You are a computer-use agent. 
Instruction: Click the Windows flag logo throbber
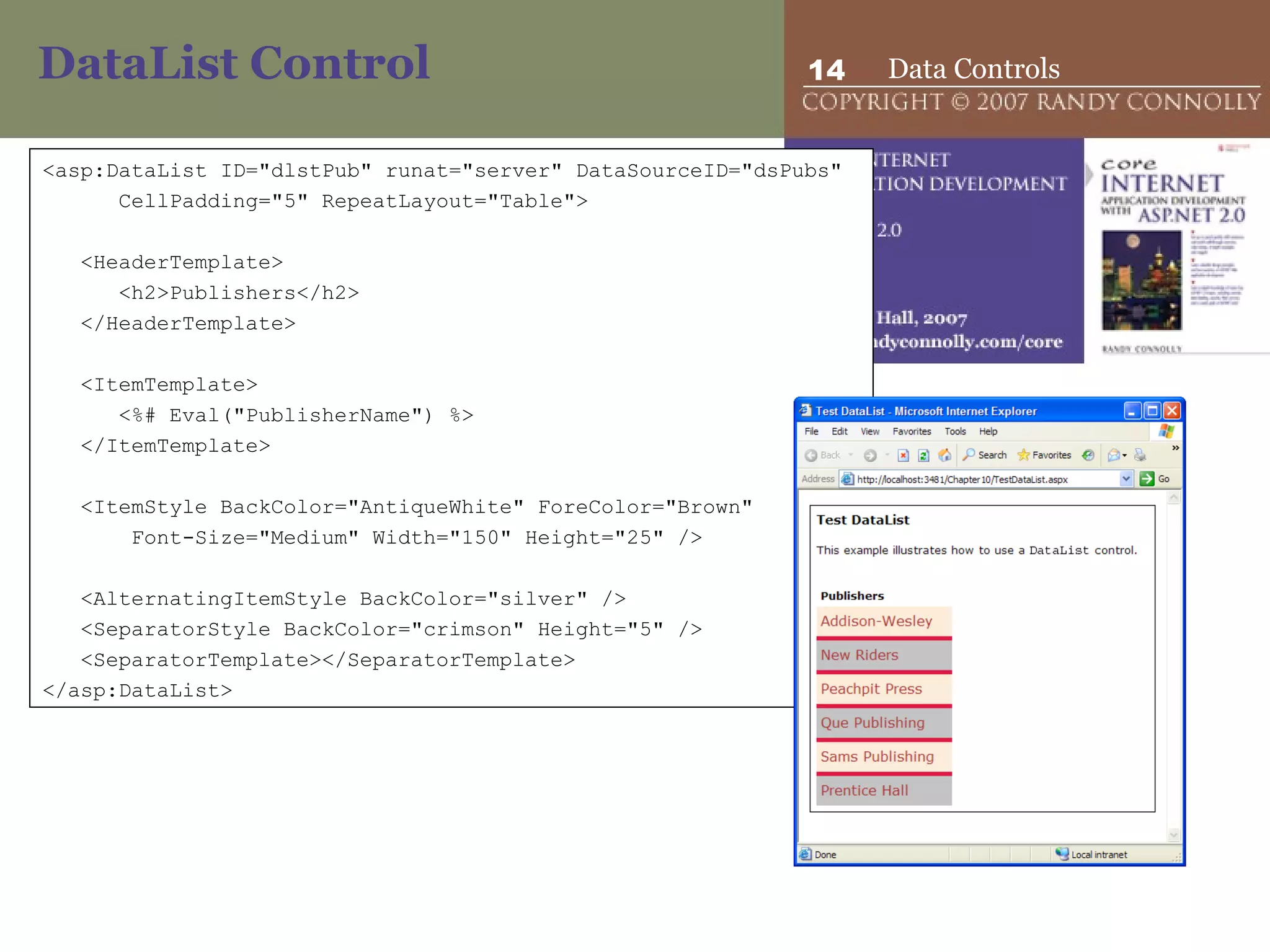1166,431
